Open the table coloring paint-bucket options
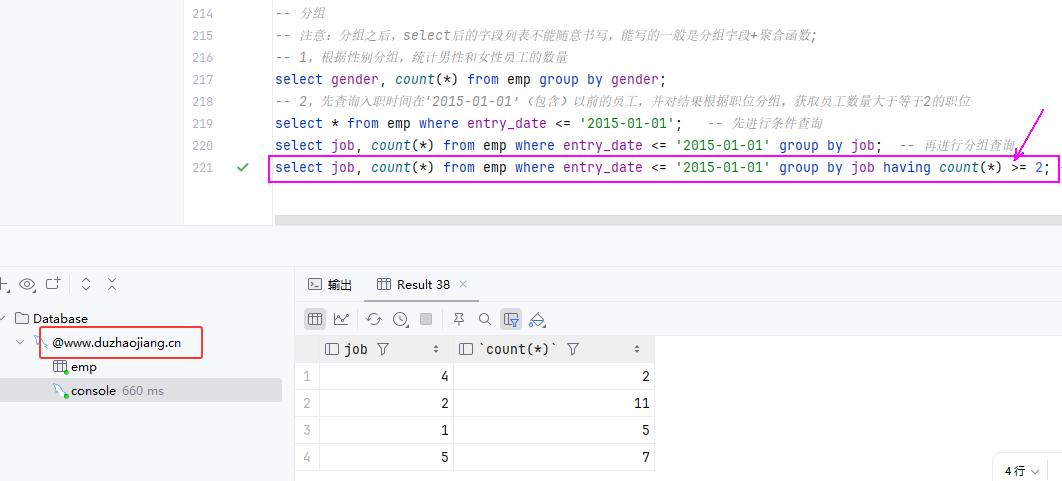This screenshot has height=481, width=1062. click(x=537, y=319)
